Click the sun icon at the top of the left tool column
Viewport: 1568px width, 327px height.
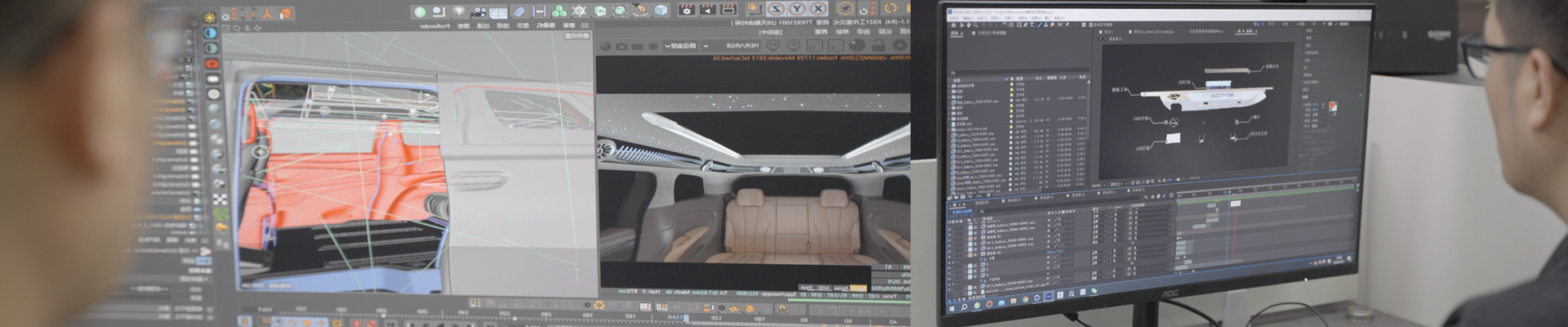(210, 17)
